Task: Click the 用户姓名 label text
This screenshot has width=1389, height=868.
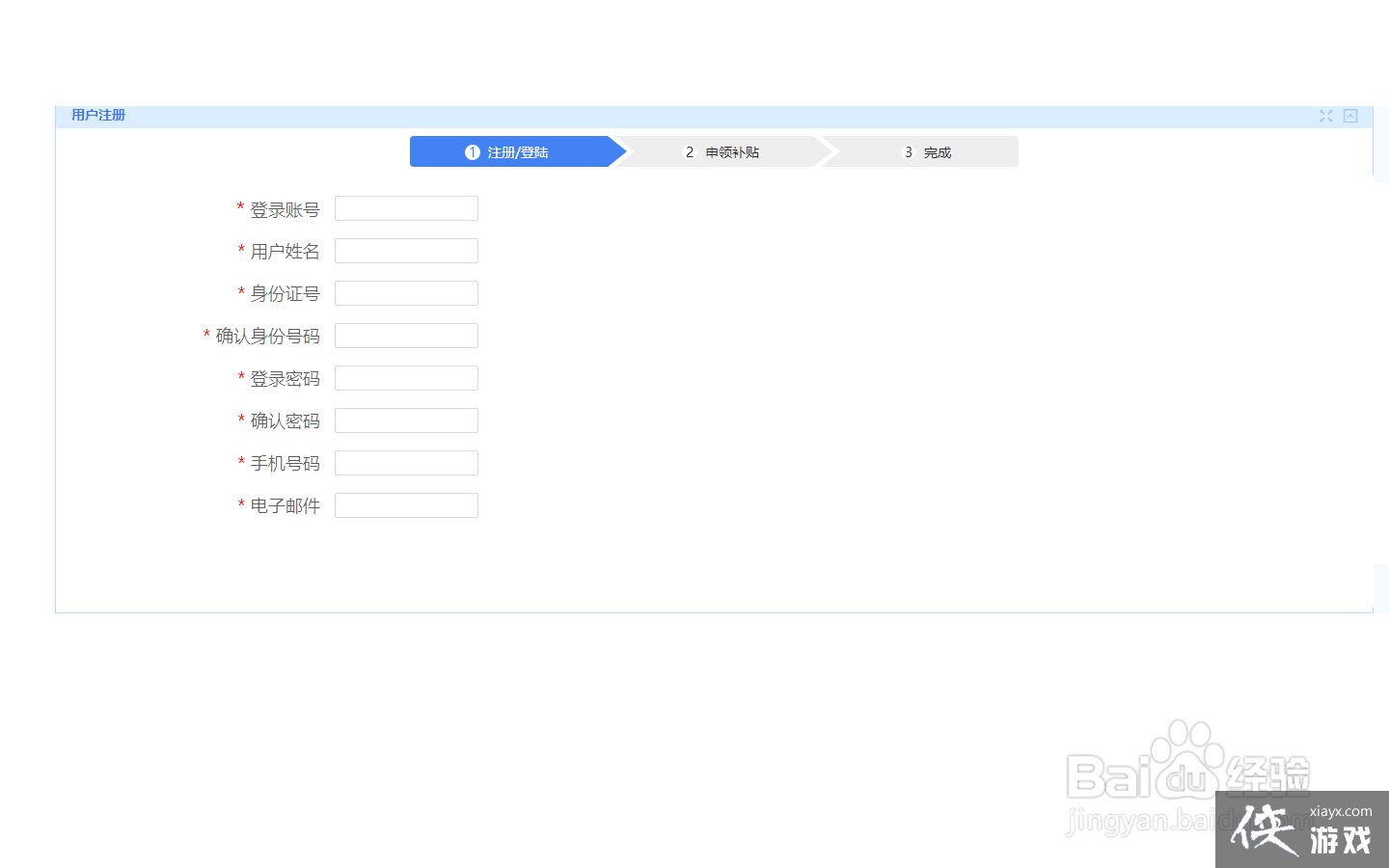Action: 285,252
